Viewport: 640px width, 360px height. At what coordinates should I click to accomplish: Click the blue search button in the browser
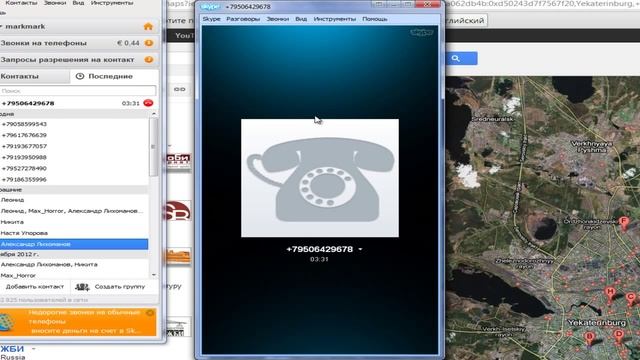click(460, 58)
